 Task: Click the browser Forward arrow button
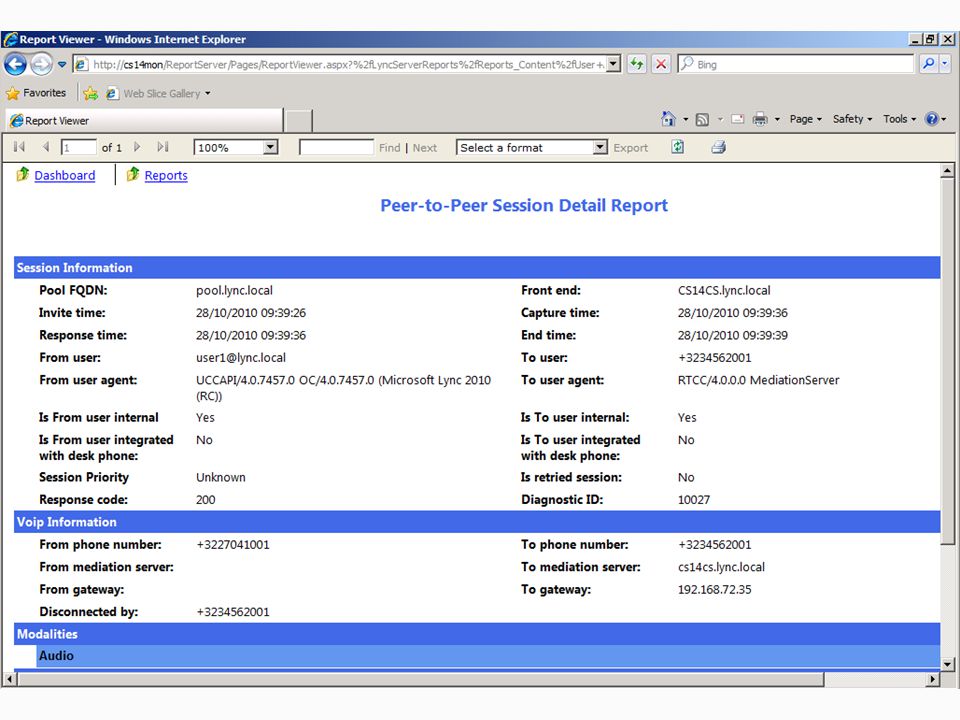pos(41,64)
